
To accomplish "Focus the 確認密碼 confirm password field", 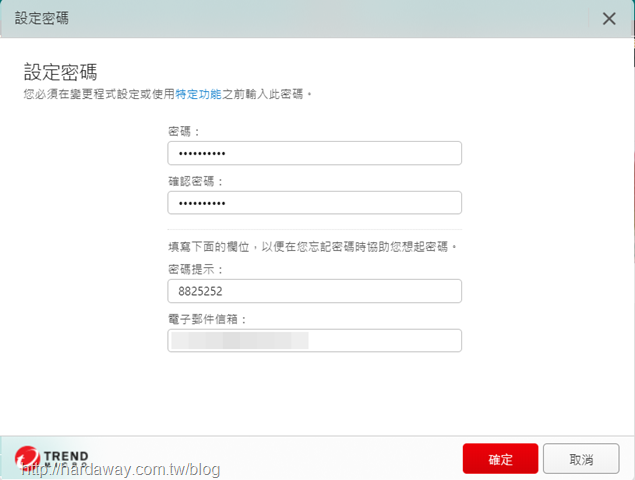I will click(315, 203).
